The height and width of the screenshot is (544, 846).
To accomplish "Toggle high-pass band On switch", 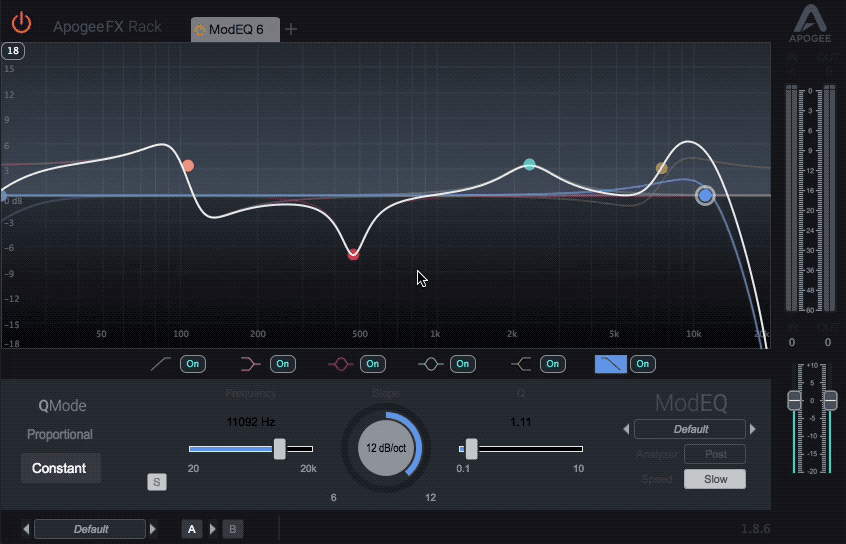I will coord(193,364).
